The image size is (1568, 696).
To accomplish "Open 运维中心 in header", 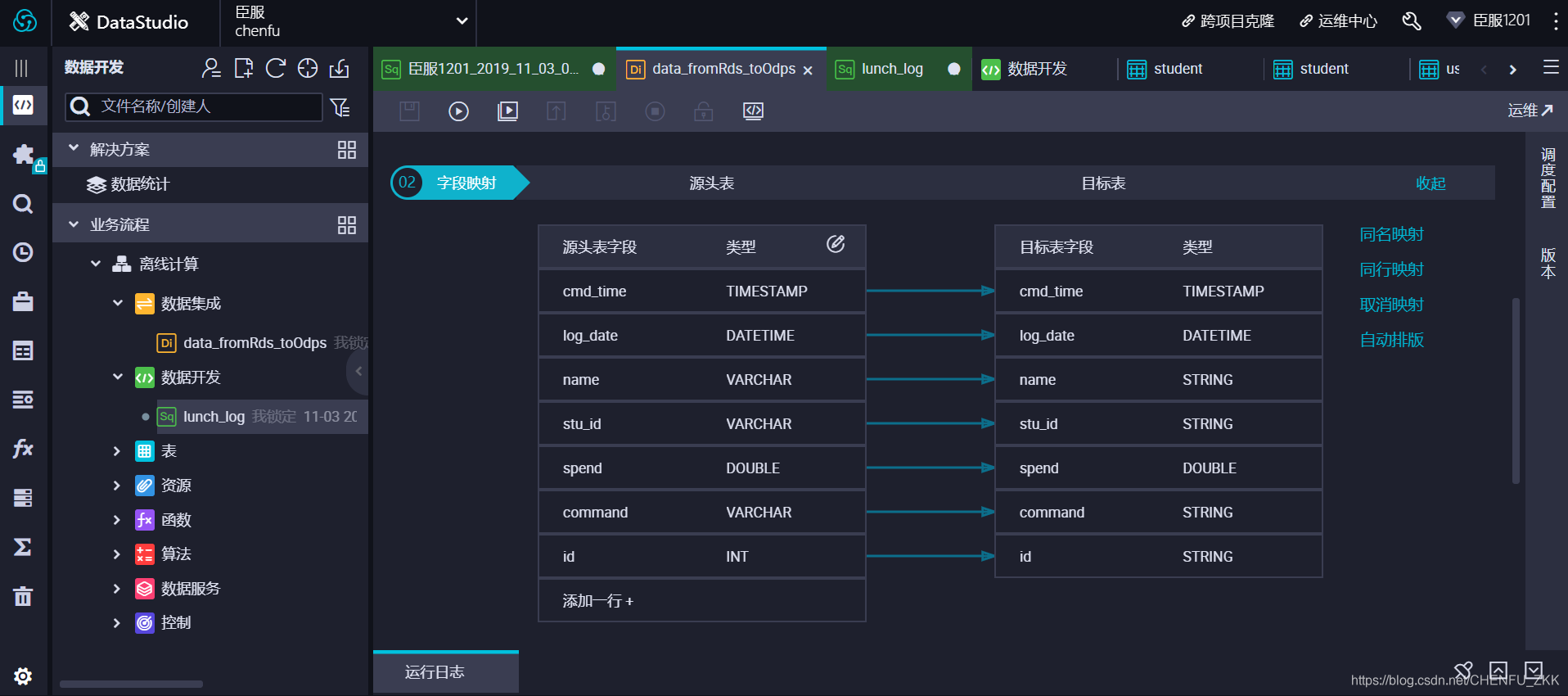I will 1338,21.
